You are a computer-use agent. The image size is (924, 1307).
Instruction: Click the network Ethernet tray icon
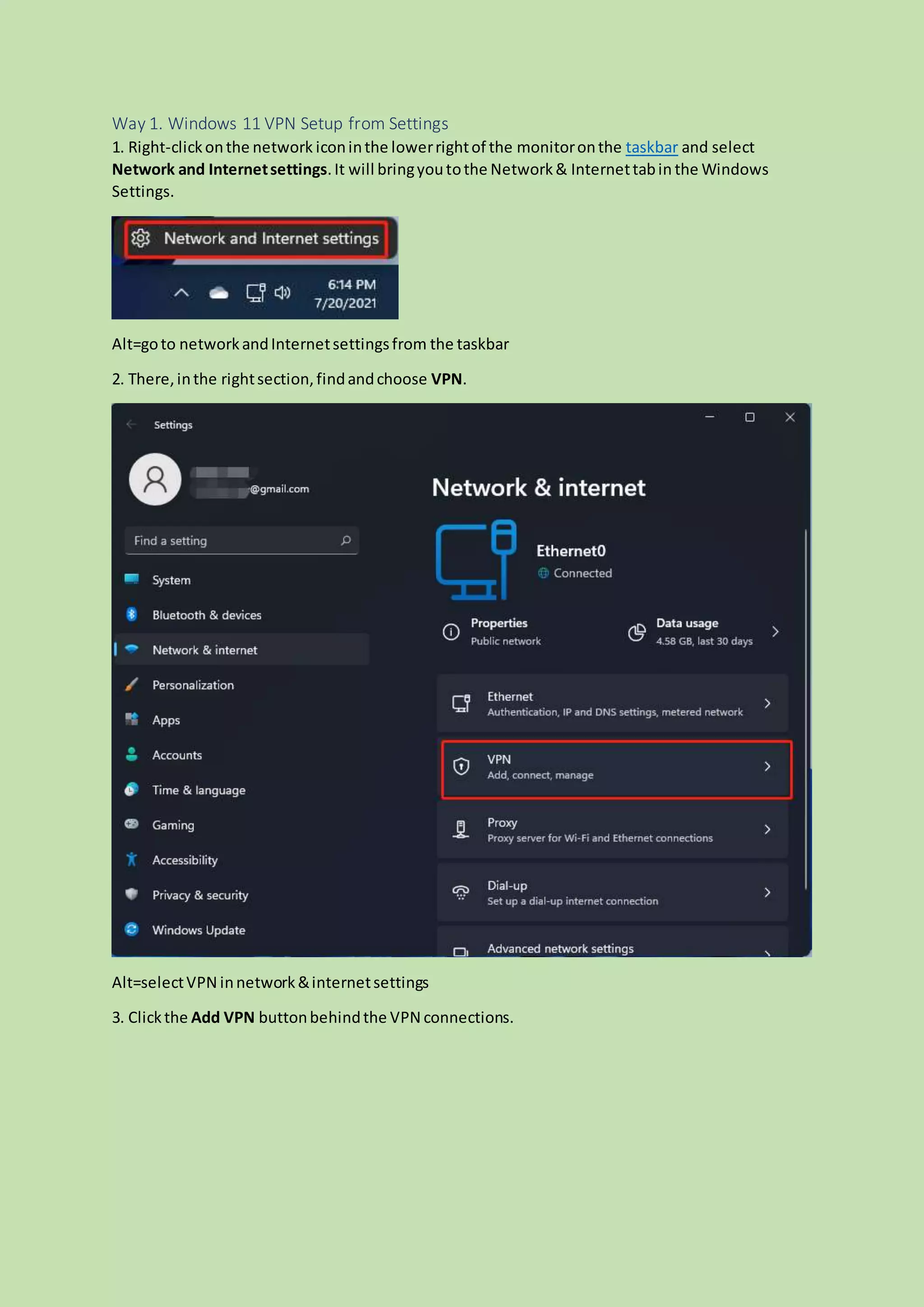tap(255, 292)
